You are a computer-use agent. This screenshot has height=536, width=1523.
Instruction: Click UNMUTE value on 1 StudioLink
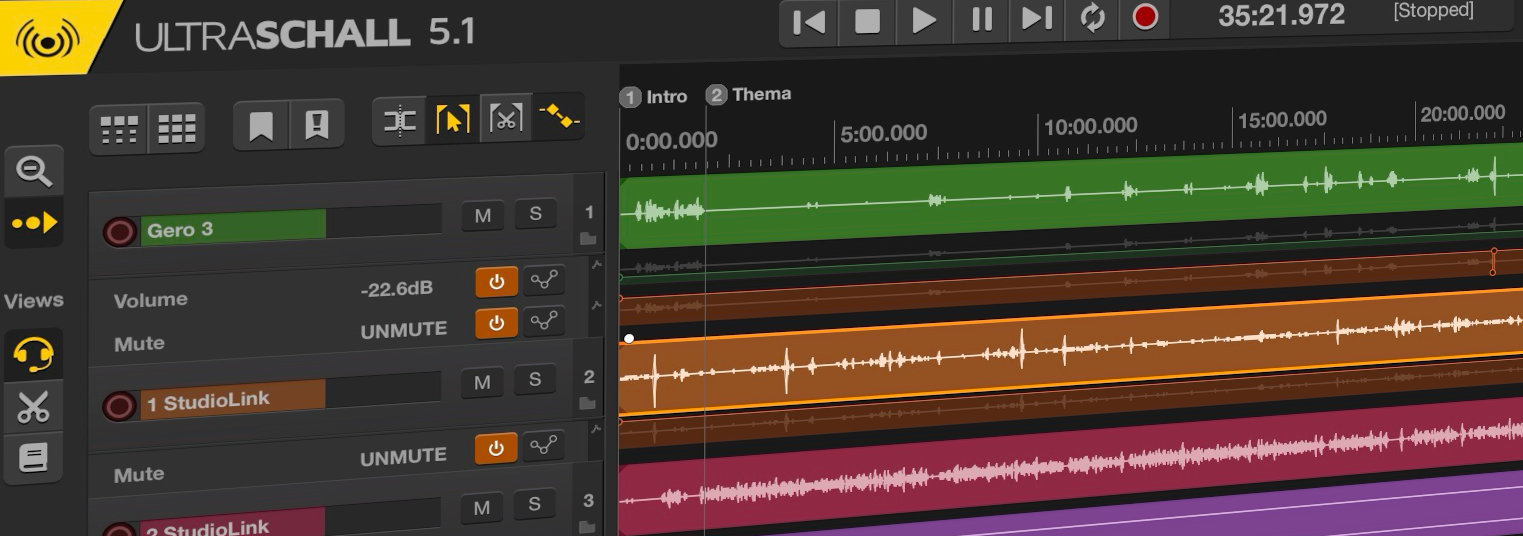pyautogui.click(x=403, y=457)
